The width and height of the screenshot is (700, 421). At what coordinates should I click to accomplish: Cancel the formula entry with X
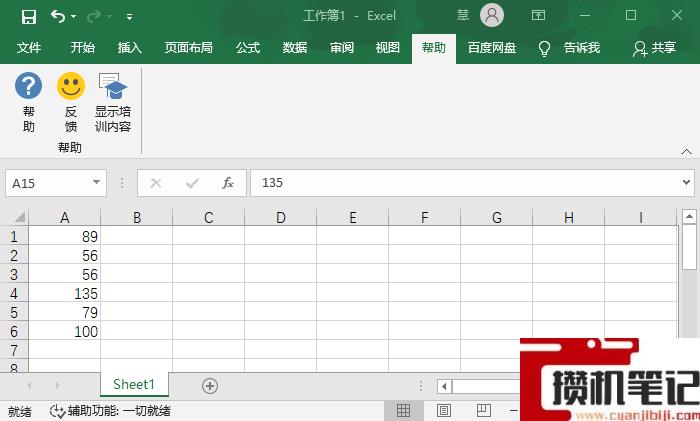[x=156, y=183]
